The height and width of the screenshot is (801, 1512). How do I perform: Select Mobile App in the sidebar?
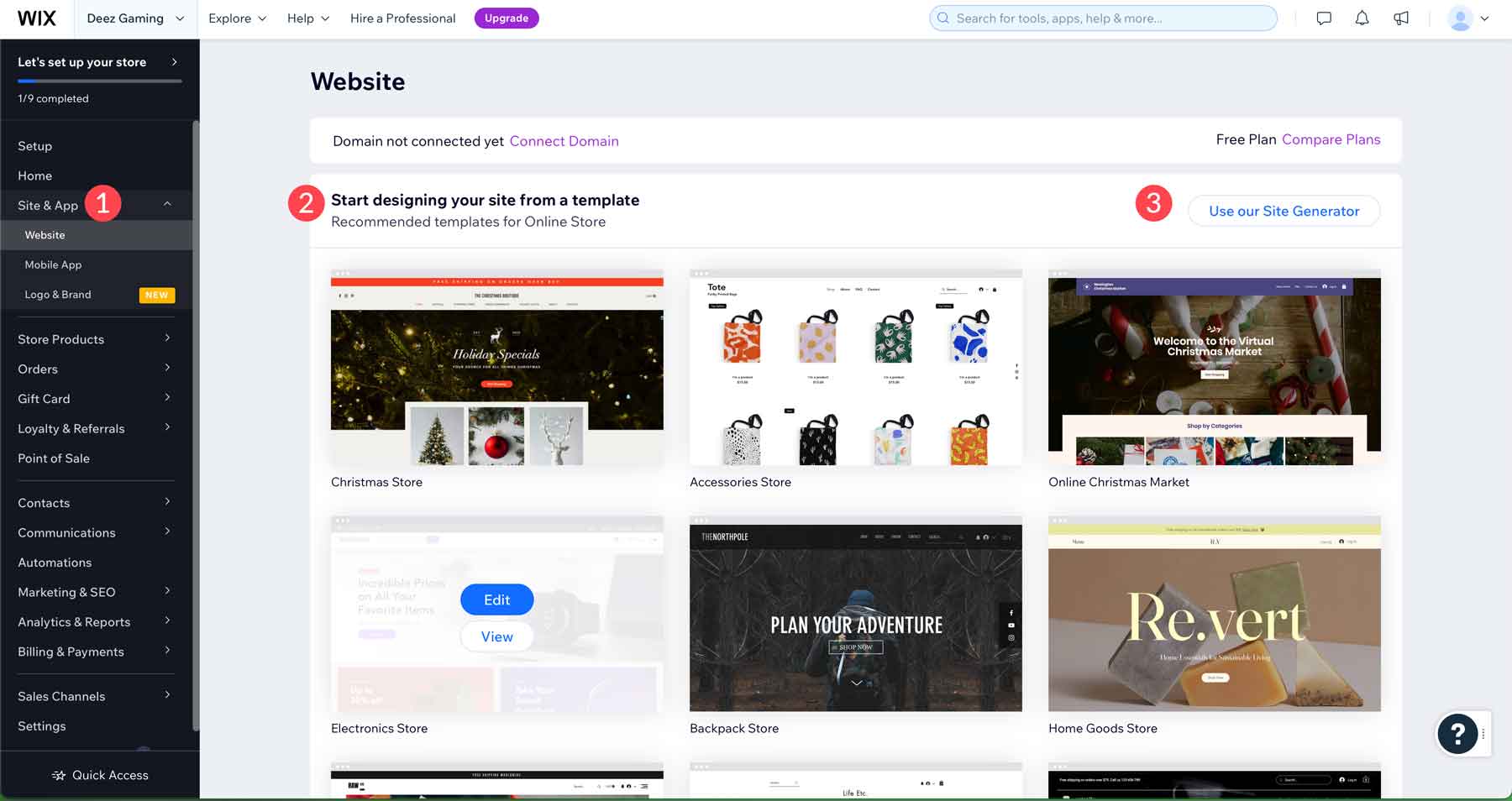[x=53, y=264]
